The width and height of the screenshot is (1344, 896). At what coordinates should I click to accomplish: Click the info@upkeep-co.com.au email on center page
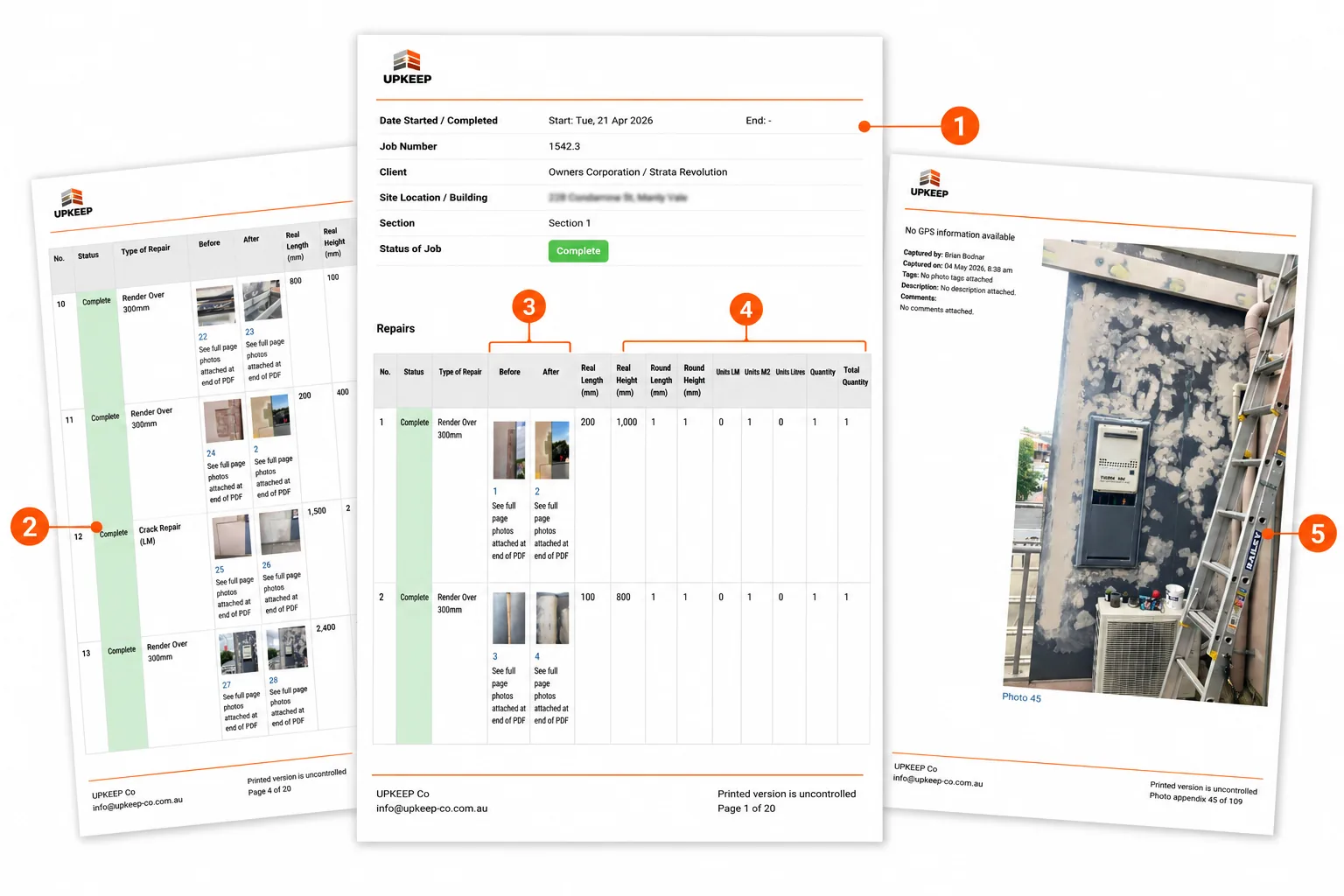pos(432,808)
